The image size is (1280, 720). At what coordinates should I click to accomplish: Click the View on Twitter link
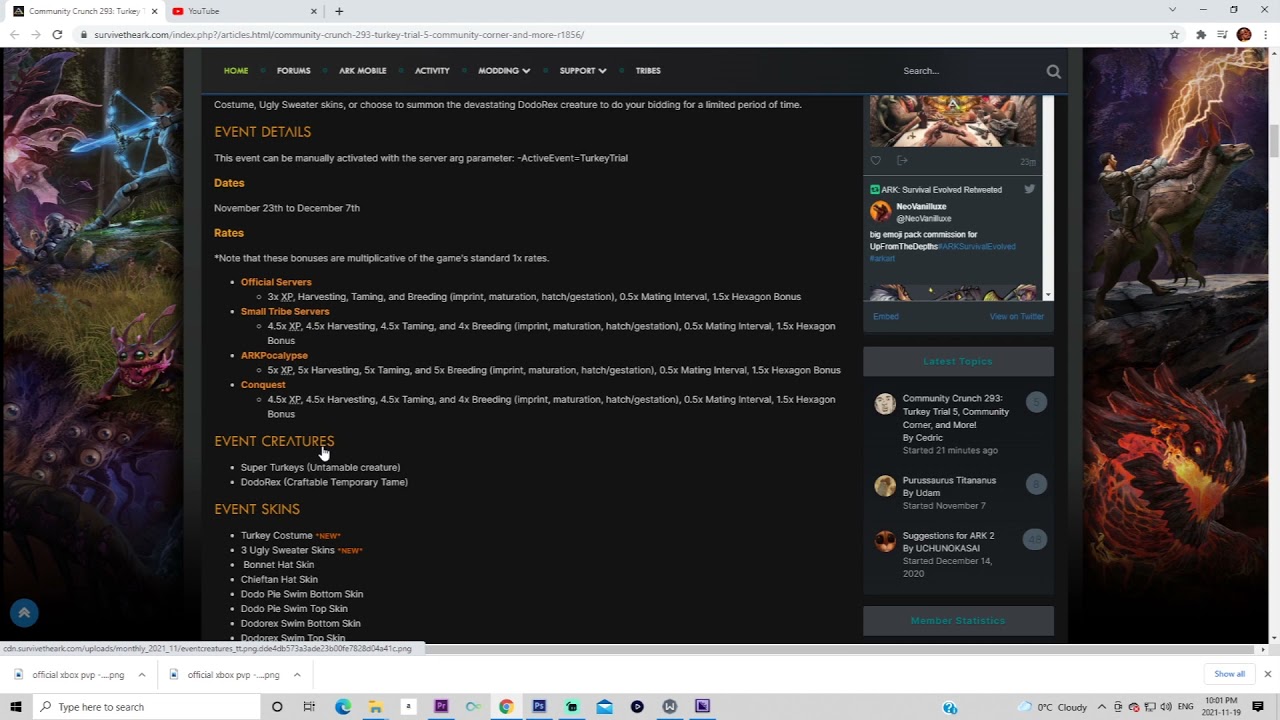pyautogui.click(x=1017, y=316)
